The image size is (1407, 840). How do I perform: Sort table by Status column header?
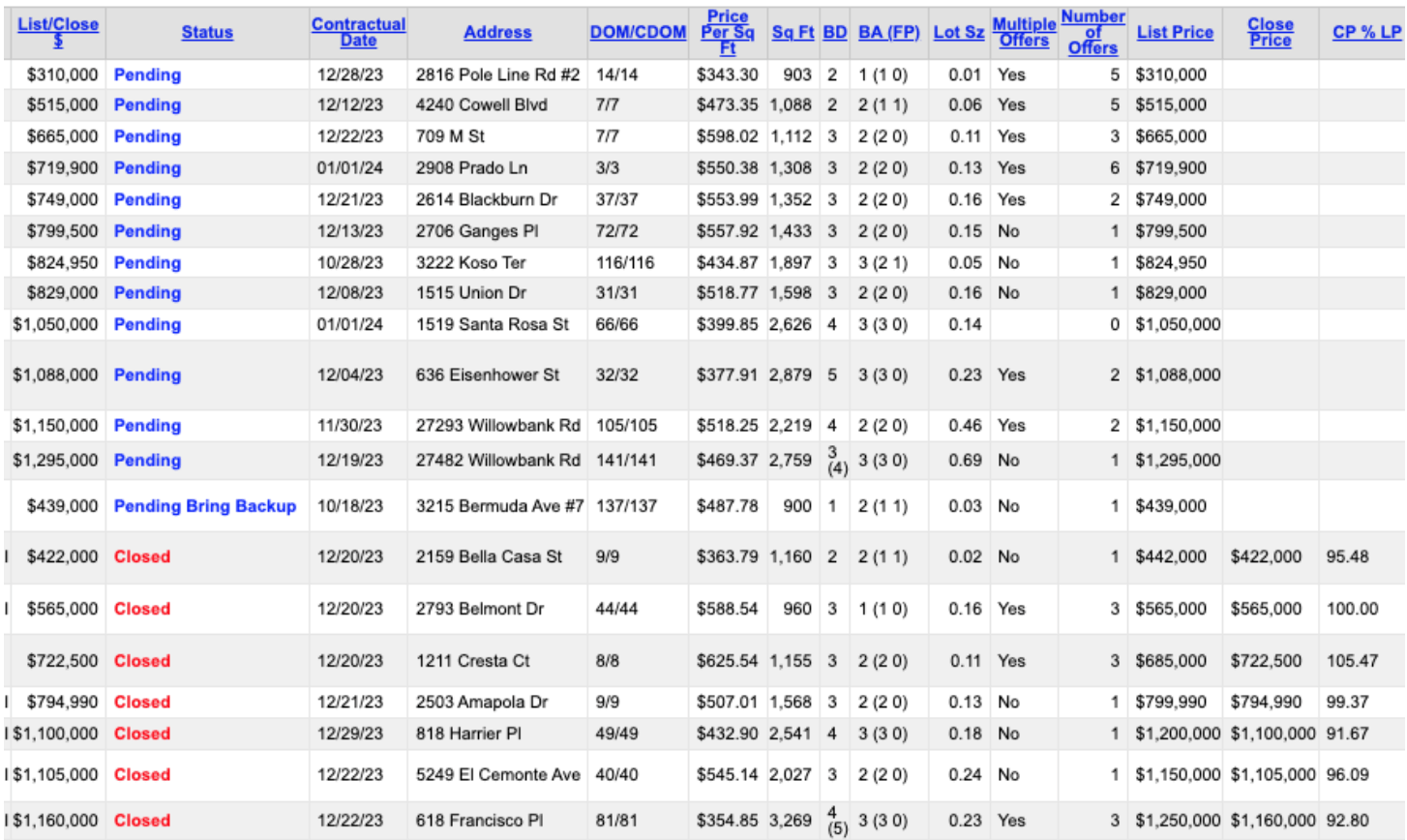tap(207, 32)
